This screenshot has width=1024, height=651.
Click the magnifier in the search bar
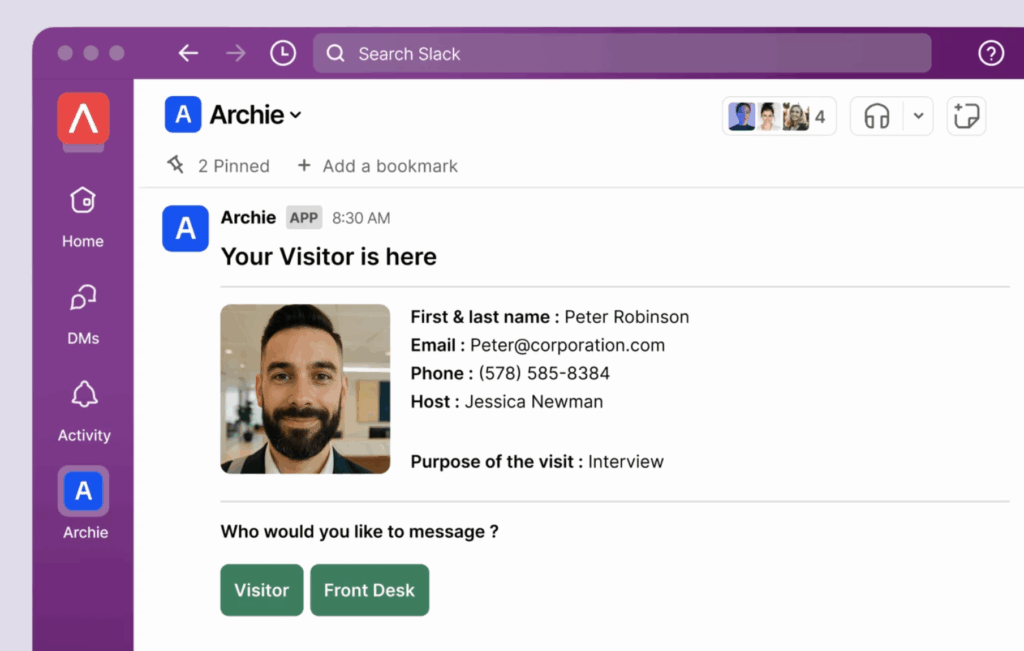tap(336, 53)
